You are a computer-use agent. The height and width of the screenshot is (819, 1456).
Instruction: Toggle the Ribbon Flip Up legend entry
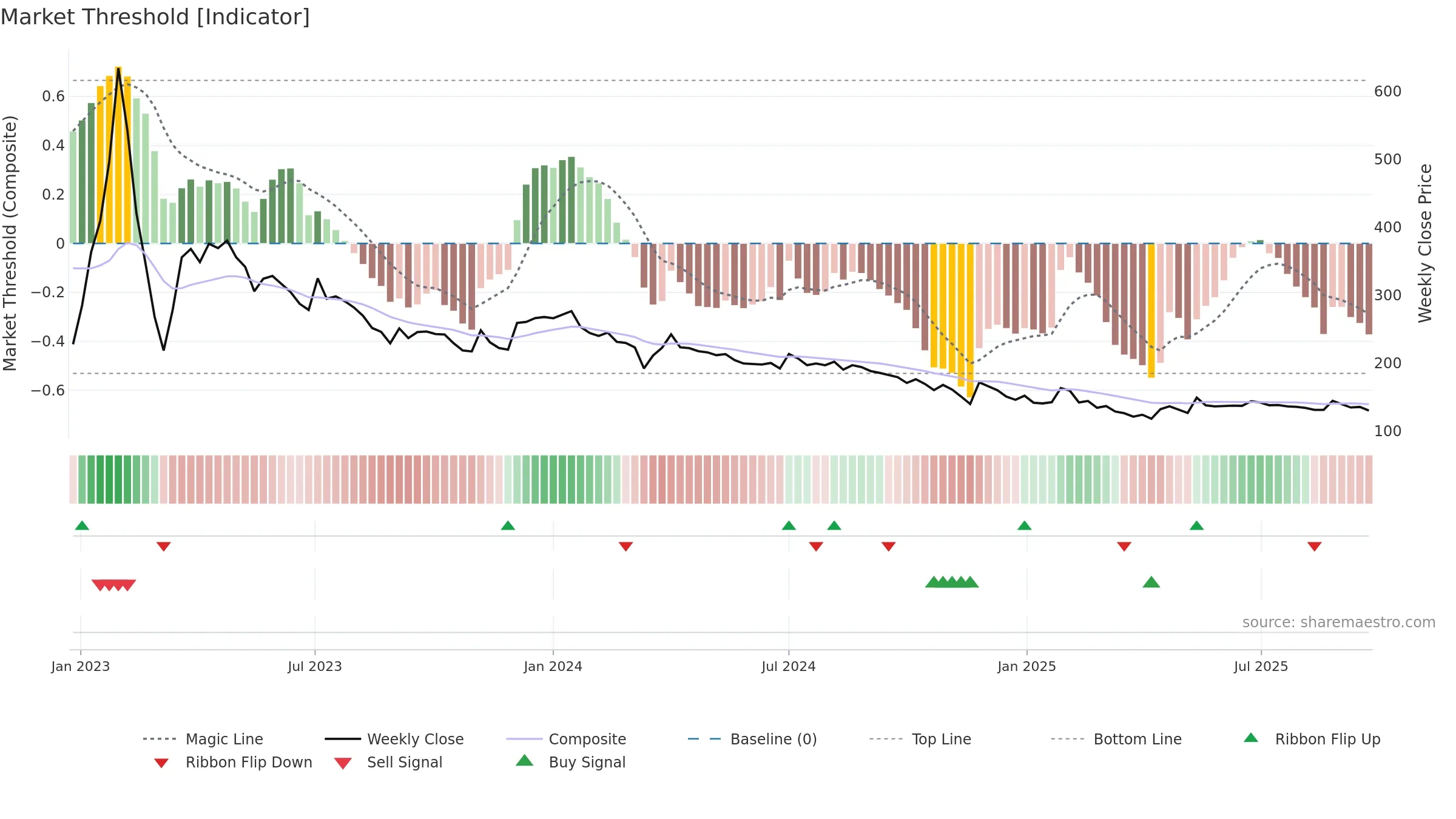(1312, 739)
